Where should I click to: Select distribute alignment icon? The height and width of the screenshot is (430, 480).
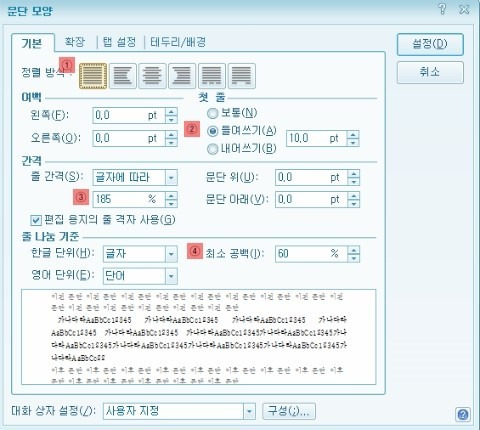212,76
